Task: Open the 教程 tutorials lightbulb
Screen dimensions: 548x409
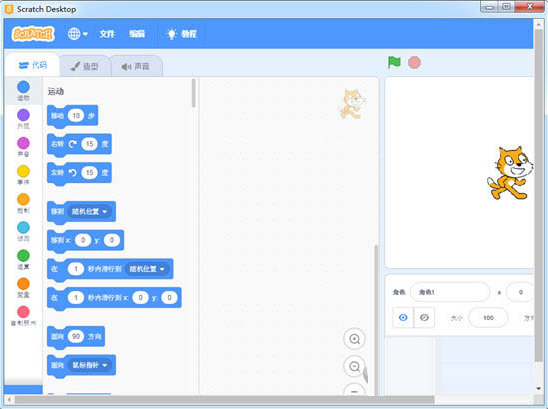Action: [182, 34]
